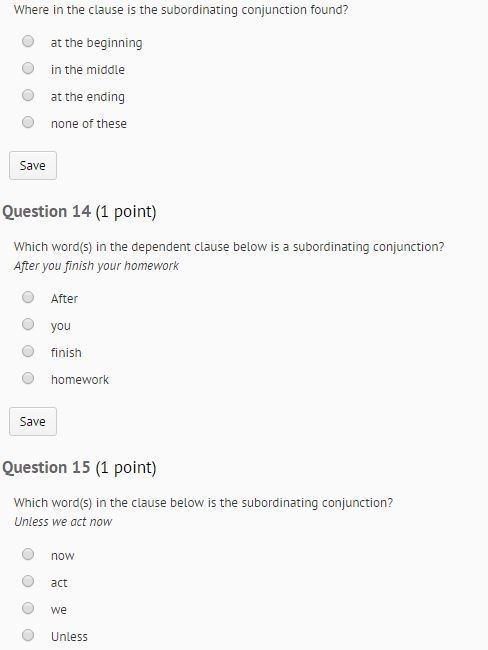Choose the 'act' answer for Question 15
This screenshot has width=488, height=650.
click(x=28, y=581)
